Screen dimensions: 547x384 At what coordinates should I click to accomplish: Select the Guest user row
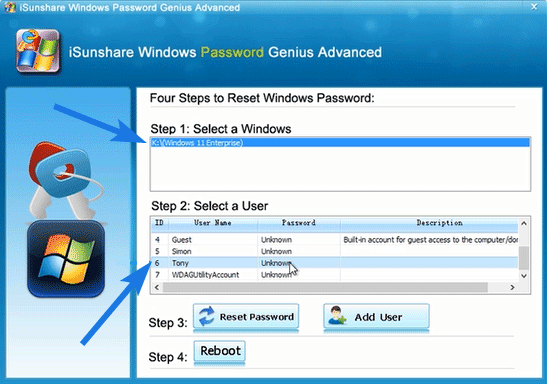click(x=334, y=240)
